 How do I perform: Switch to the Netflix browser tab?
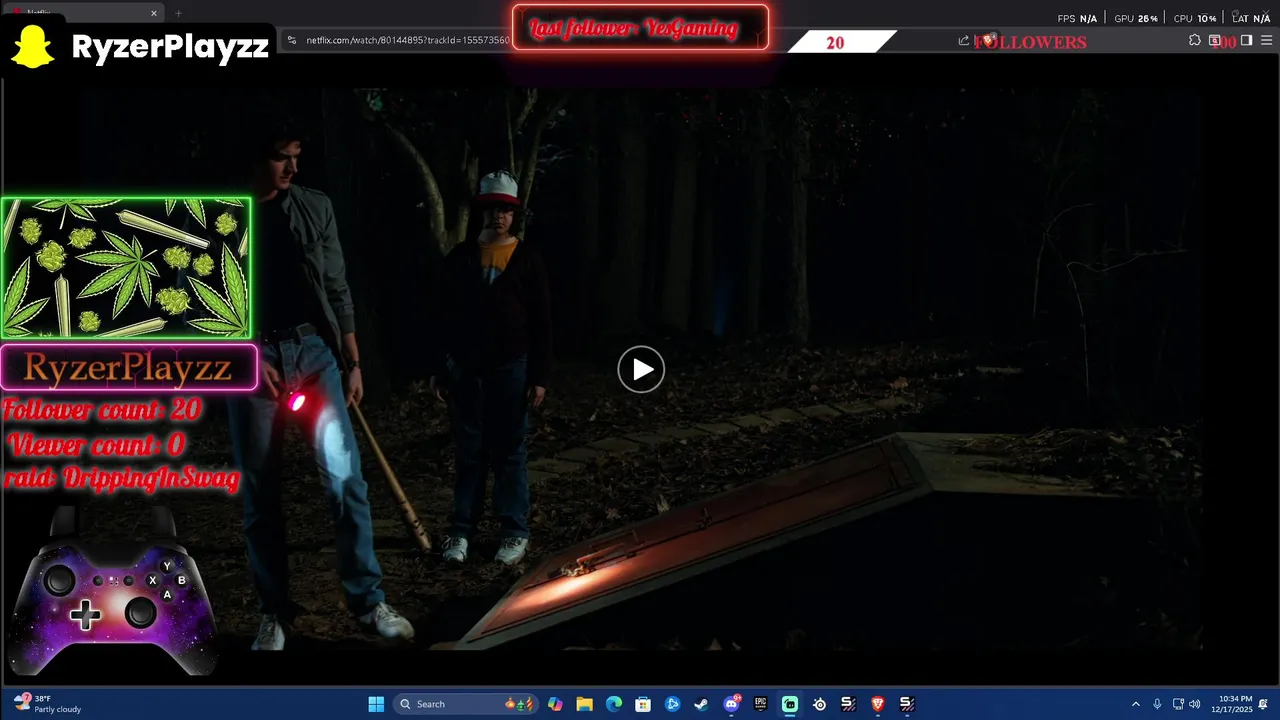tap(82, 13)
